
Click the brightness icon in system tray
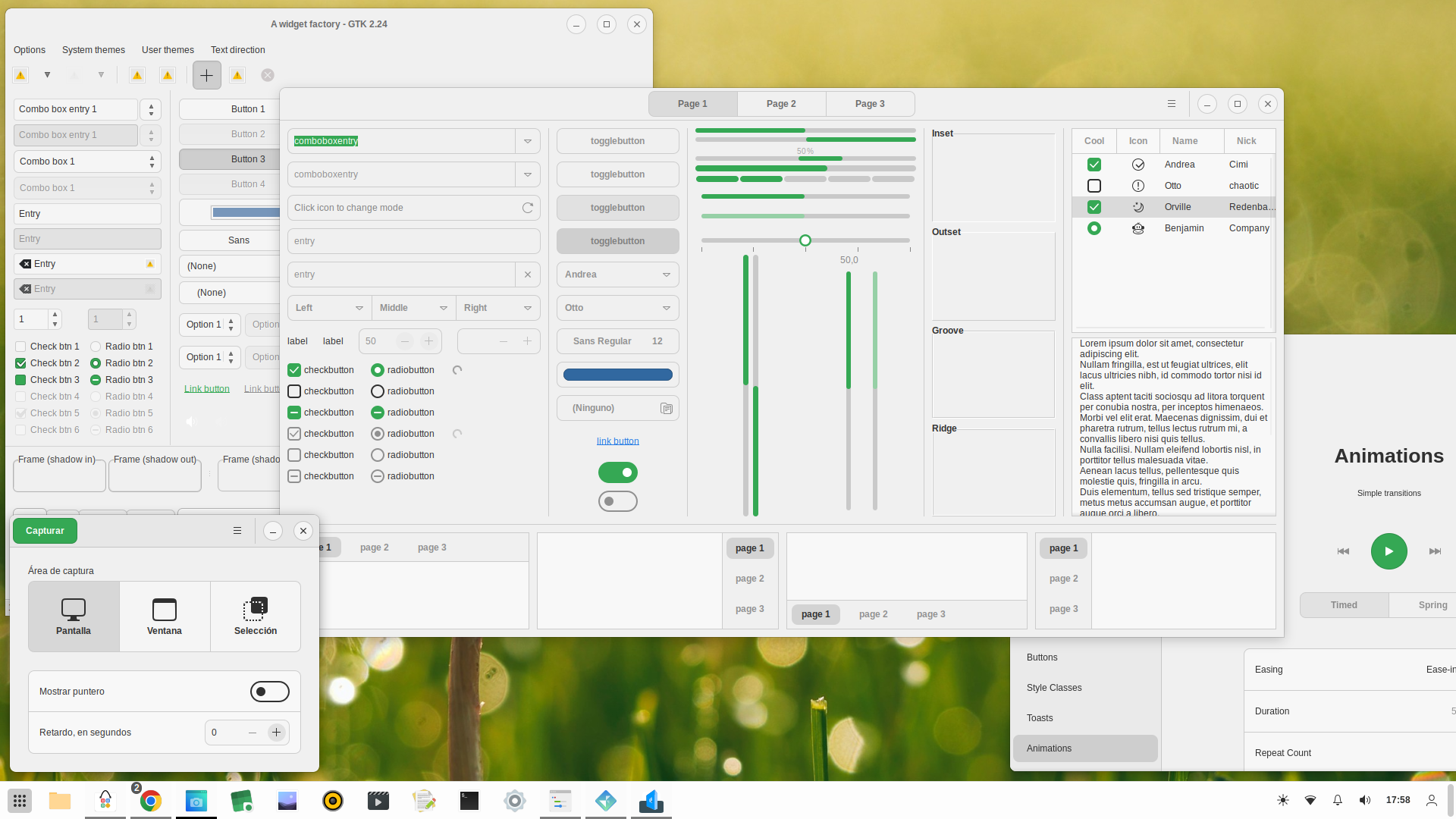tap(1283, 800)
